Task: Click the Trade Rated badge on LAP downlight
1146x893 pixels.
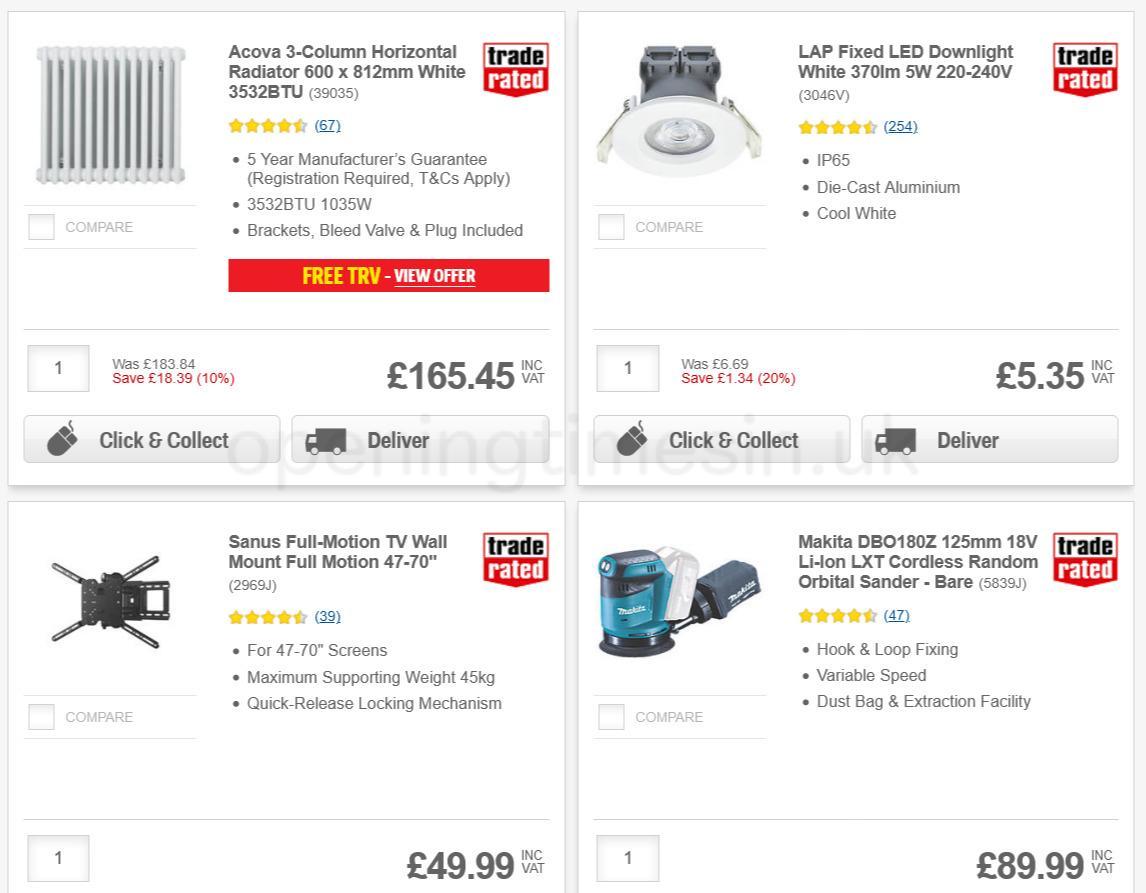Action: [1084, 67]
